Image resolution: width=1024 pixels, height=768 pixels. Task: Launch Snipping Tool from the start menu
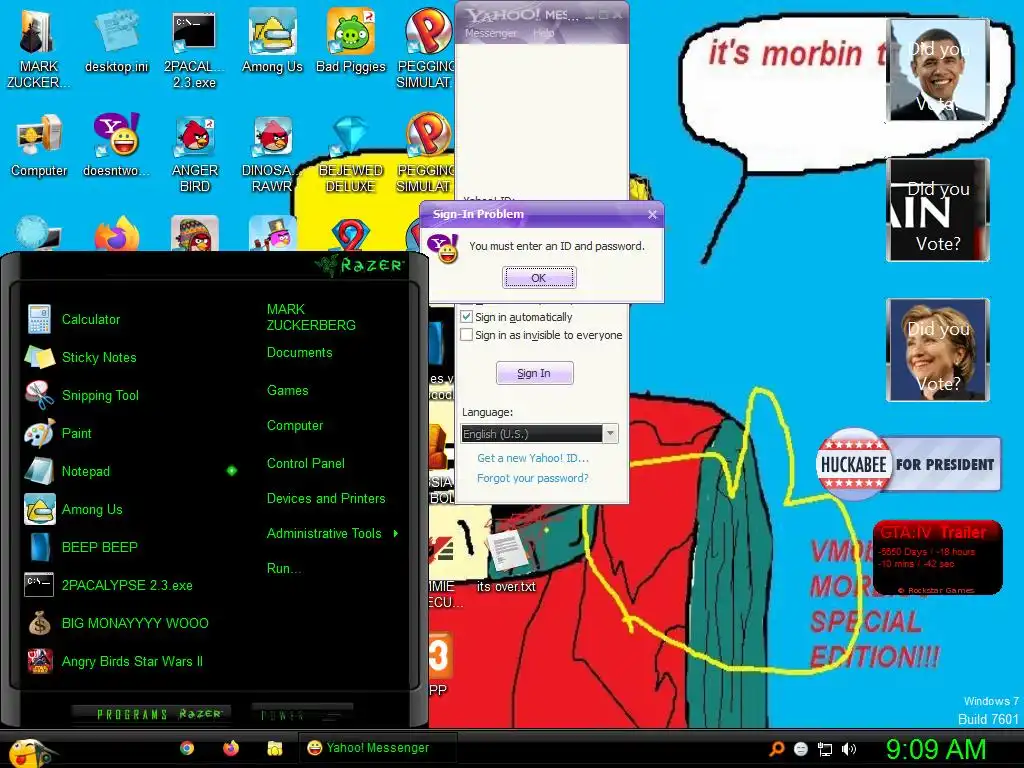82,395
